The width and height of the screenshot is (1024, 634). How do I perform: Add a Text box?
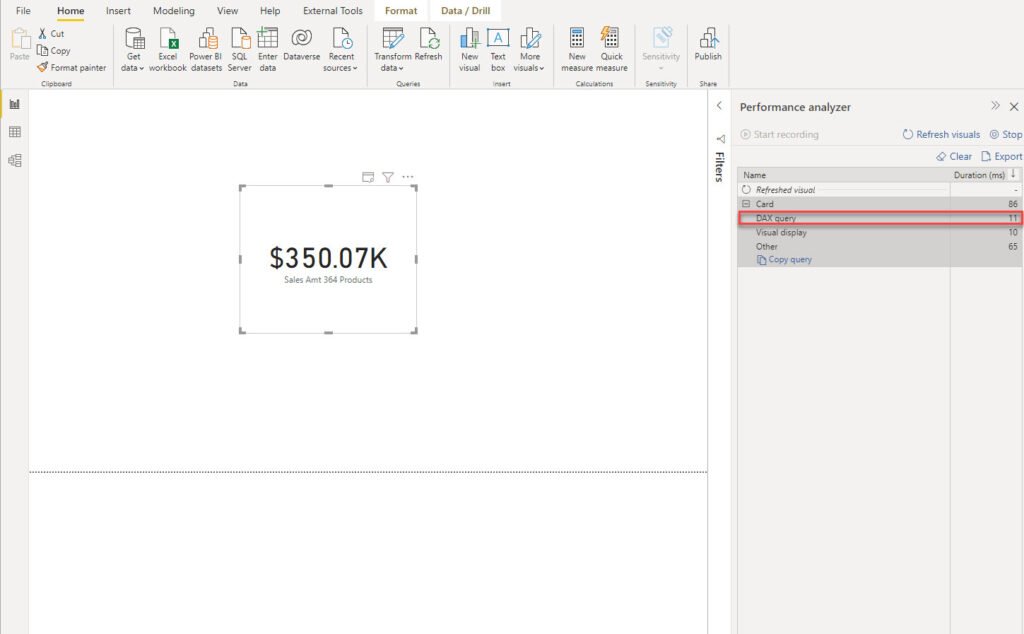pos(498,50)
